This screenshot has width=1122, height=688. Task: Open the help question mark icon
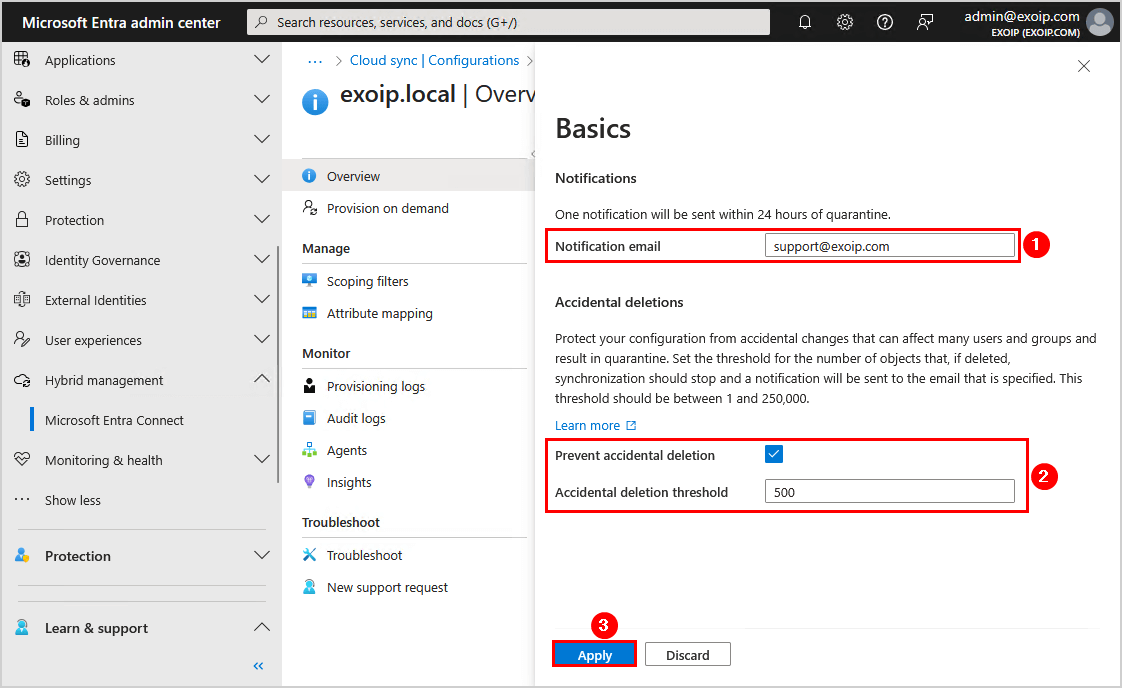click(885, 22)
